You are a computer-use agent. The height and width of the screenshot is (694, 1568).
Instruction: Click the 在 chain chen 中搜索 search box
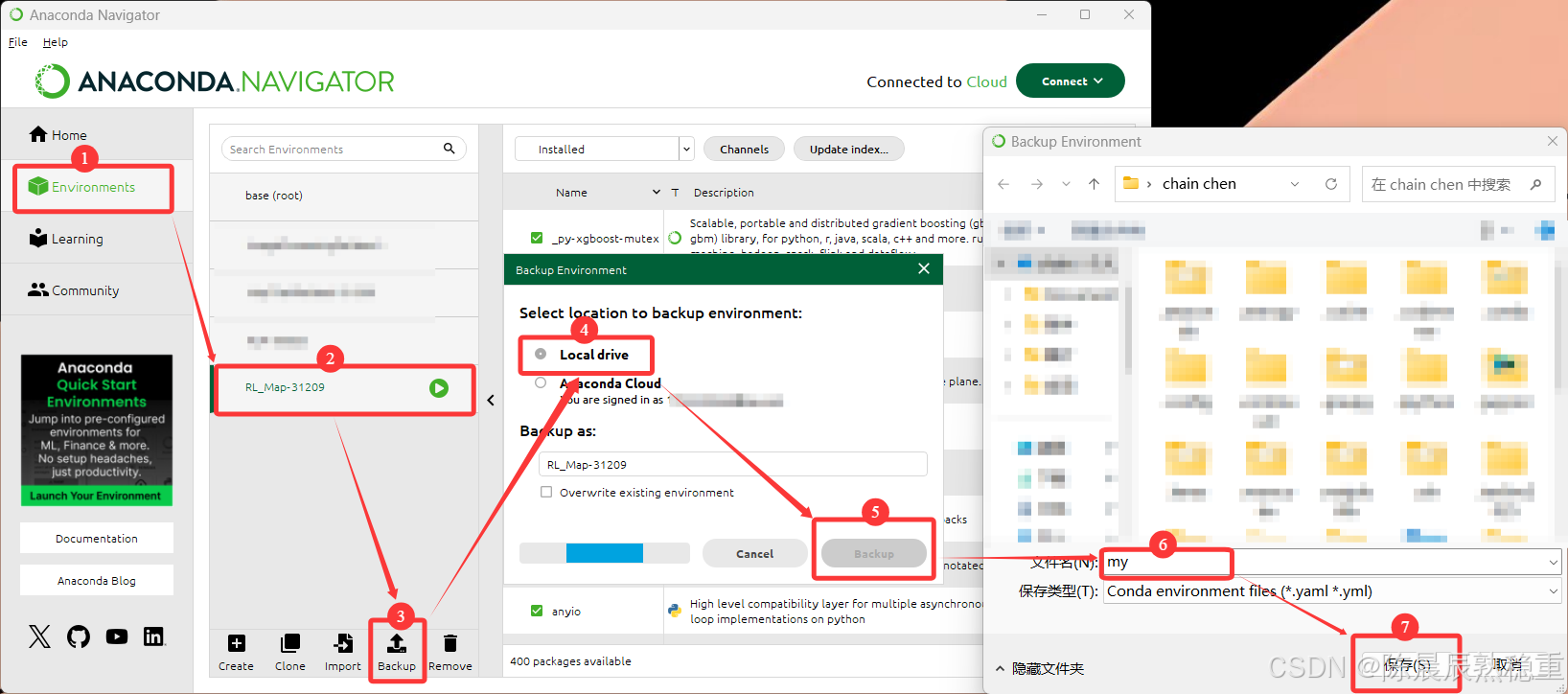1458,184
